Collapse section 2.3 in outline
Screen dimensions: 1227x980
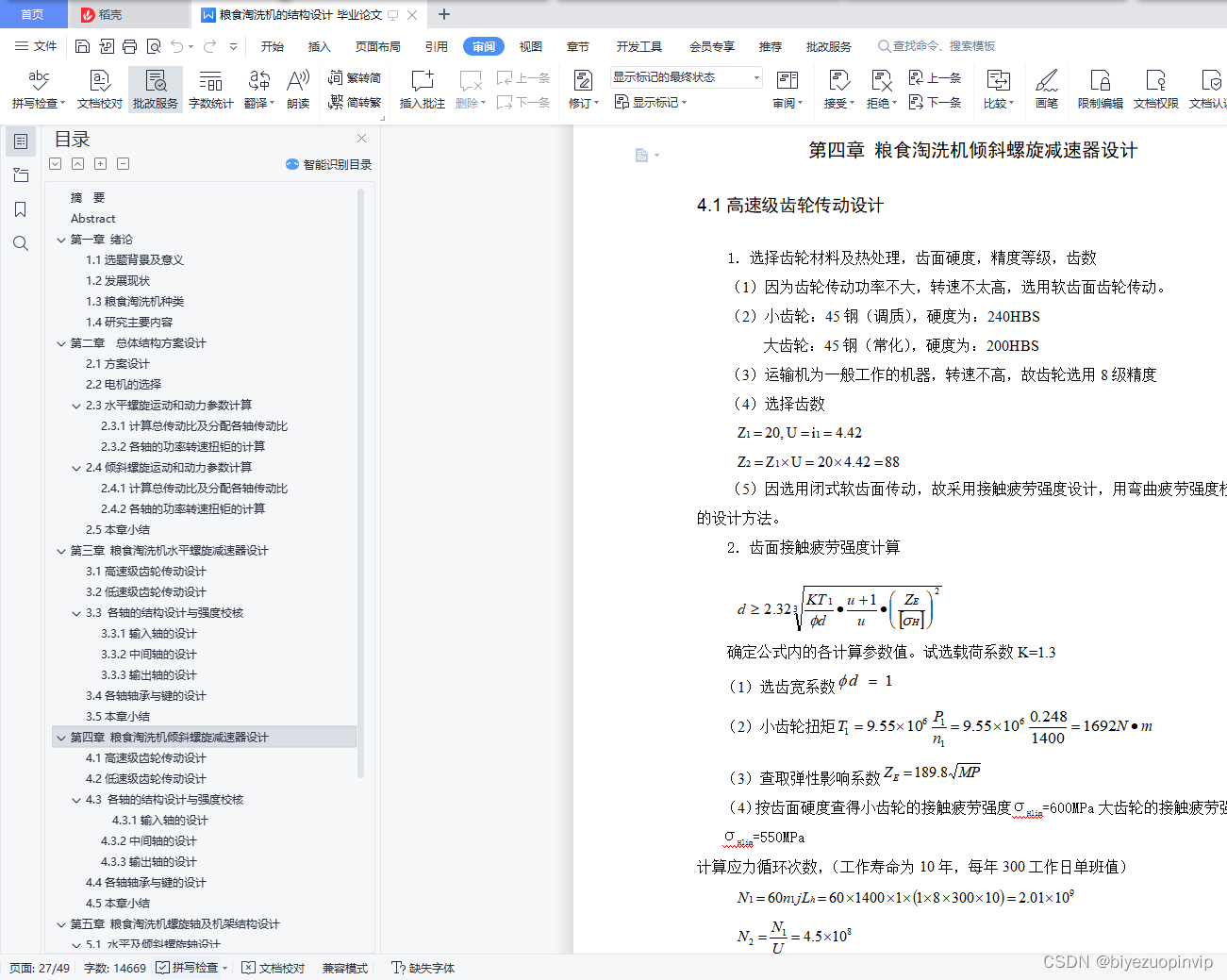[x=76, y=406]
